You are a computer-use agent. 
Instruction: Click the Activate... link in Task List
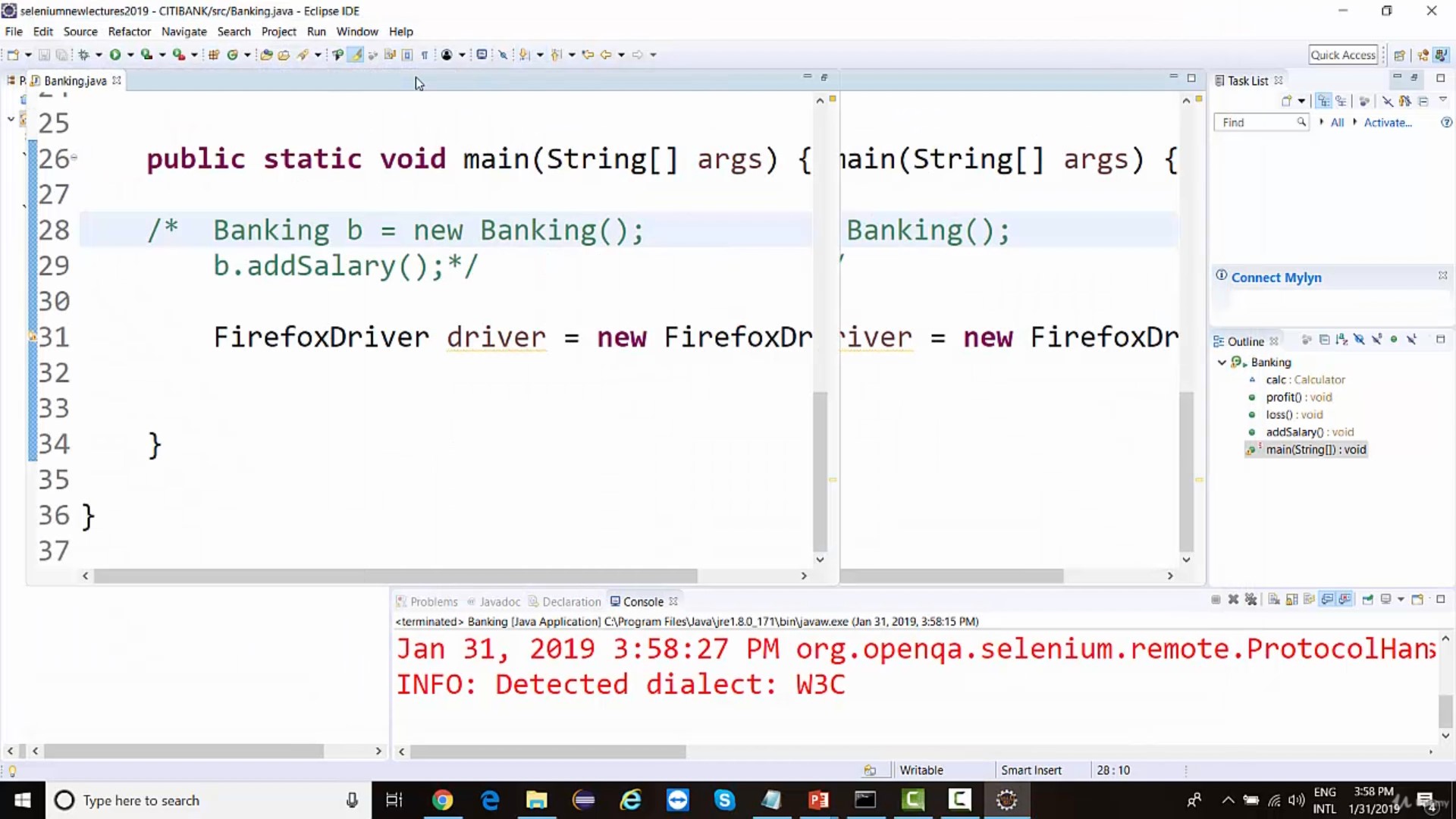click(x=1388, y=122)
